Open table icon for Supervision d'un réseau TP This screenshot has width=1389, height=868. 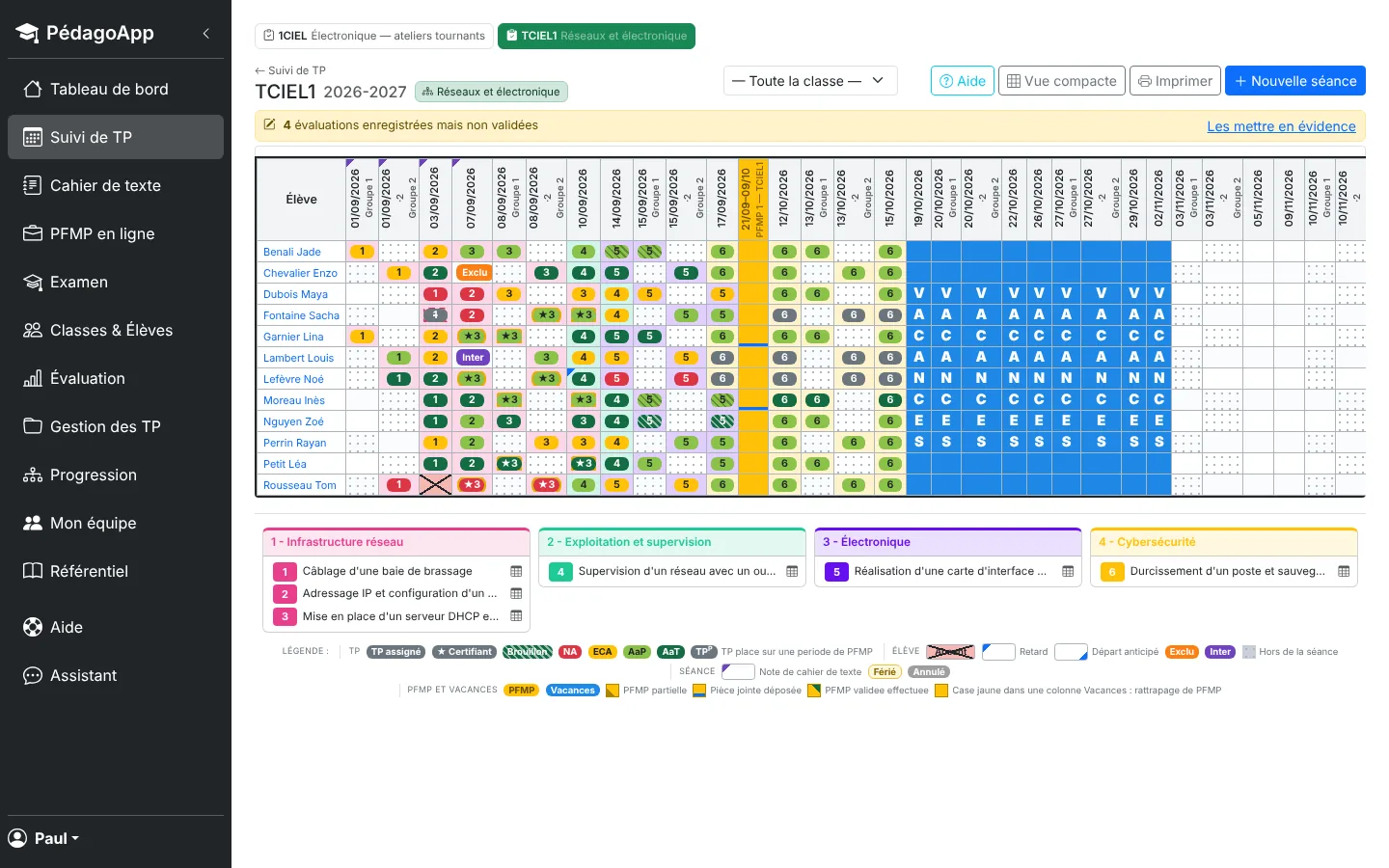792,571
